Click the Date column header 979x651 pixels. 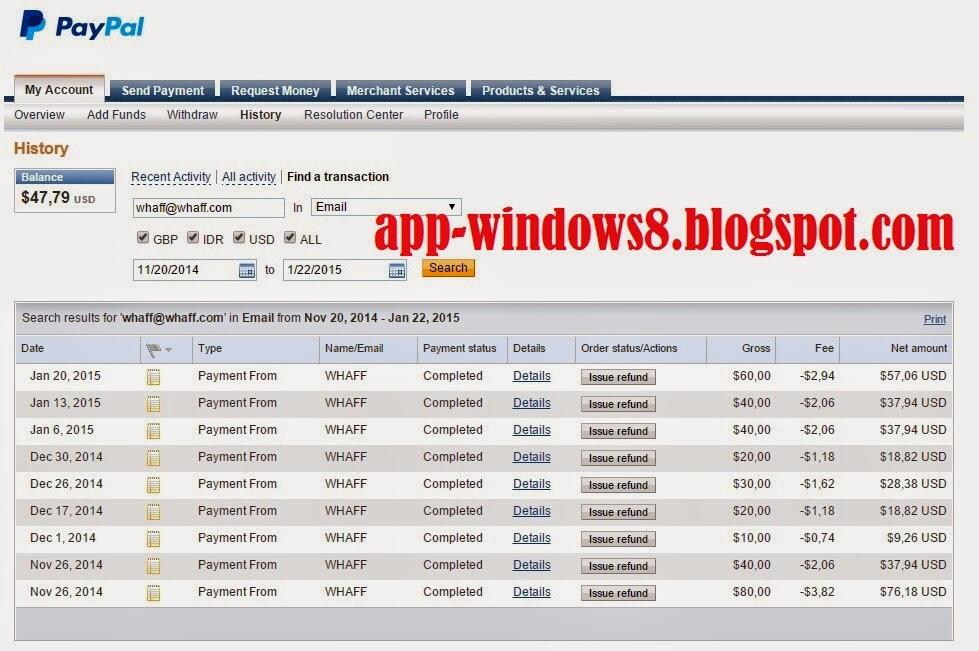[x=32, y=348]
